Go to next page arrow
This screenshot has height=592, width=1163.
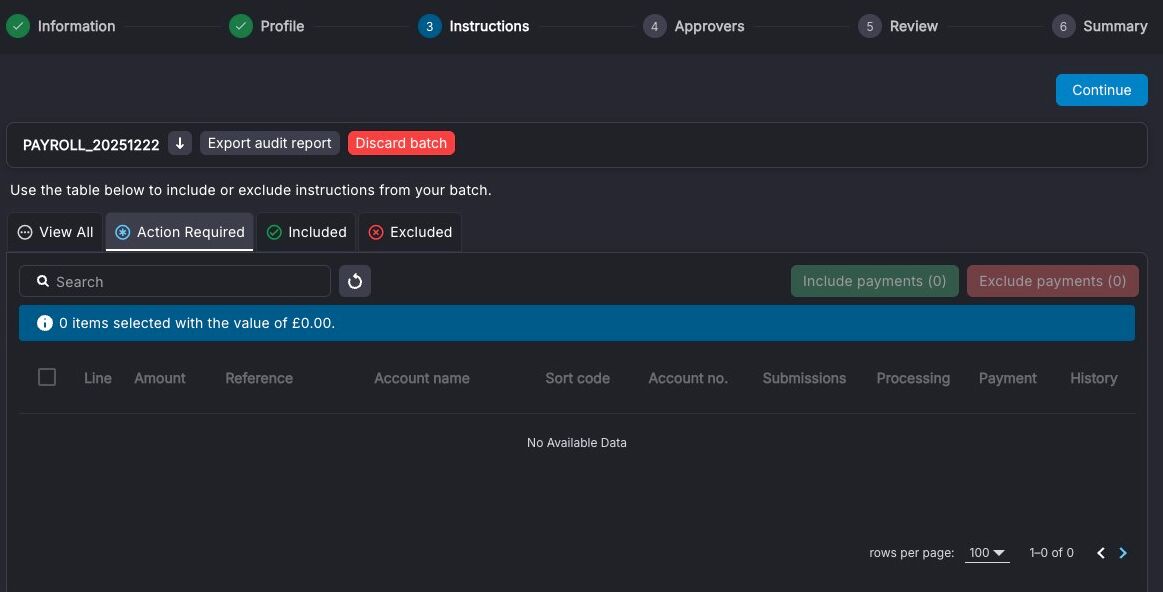click(x=1123, y=553)
